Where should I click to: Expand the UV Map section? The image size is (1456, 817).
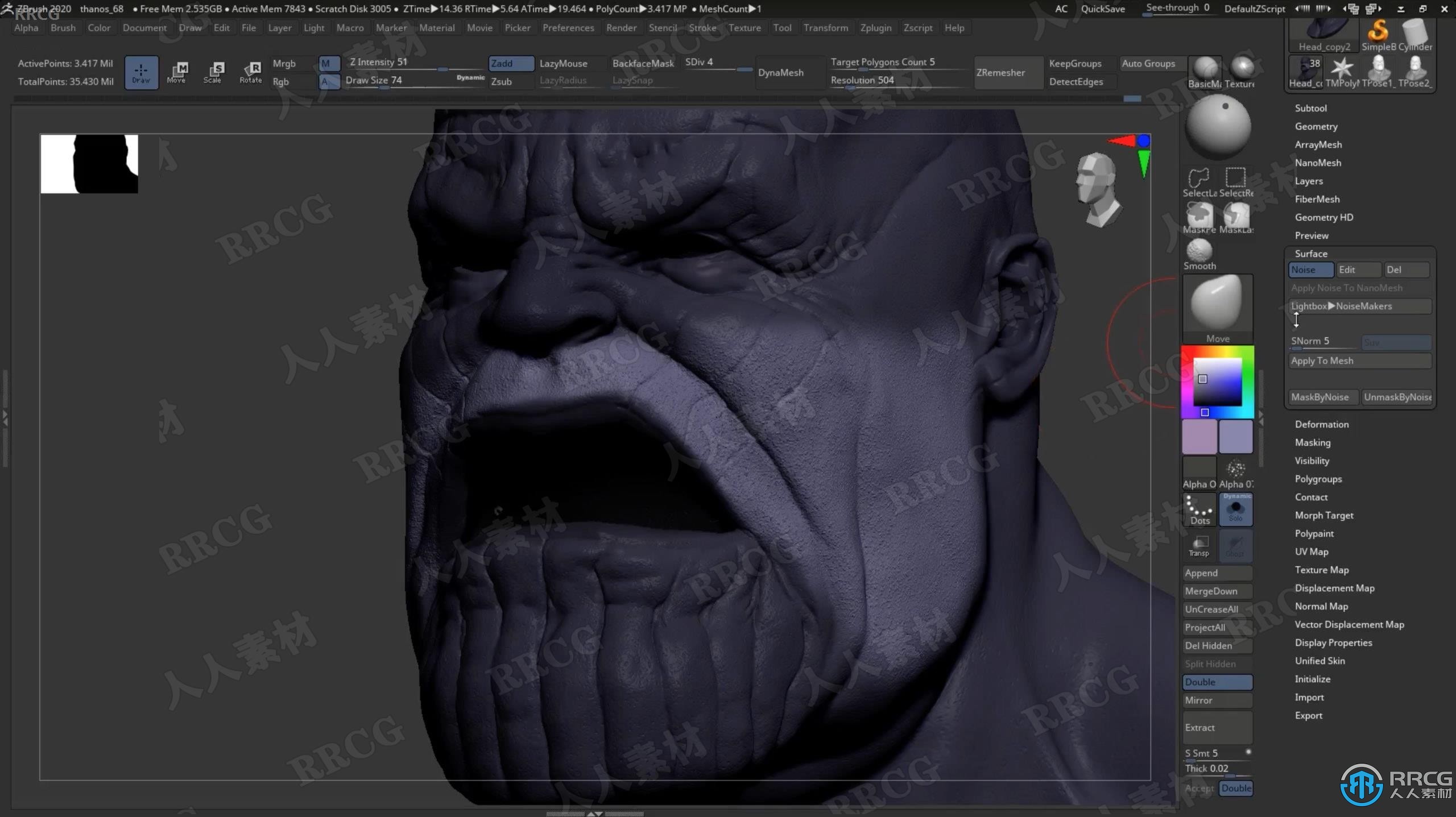(1311, 551)
